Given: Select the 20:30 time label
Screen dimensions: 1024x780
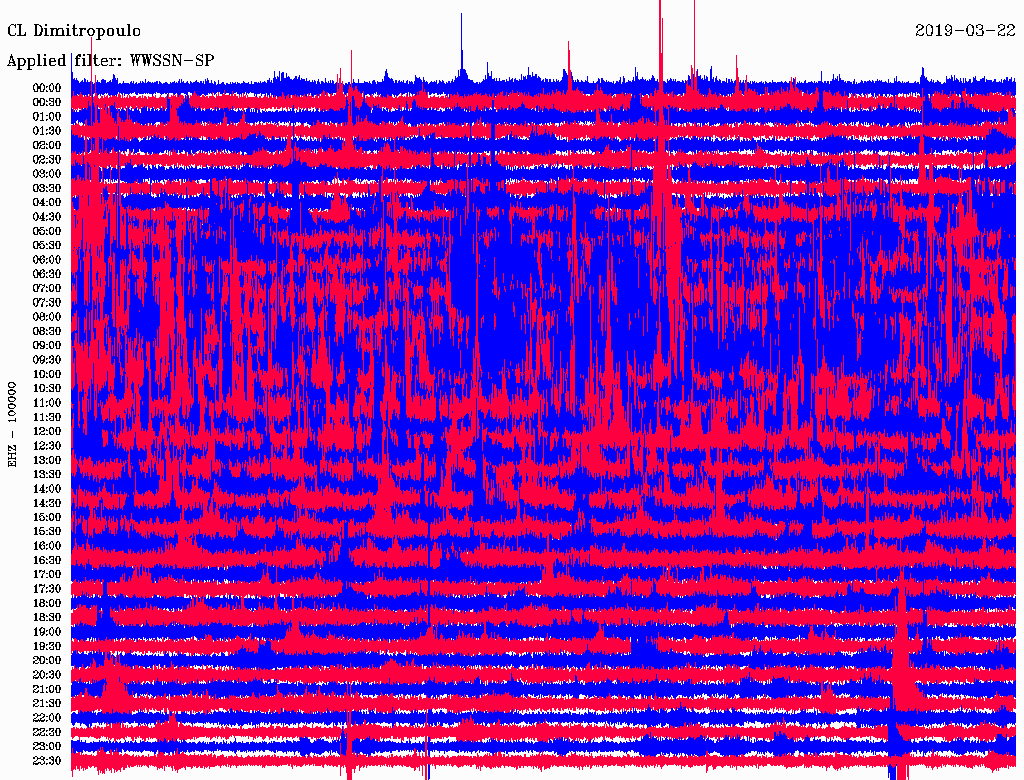Looking at the screenshot, I should (47, 675).
